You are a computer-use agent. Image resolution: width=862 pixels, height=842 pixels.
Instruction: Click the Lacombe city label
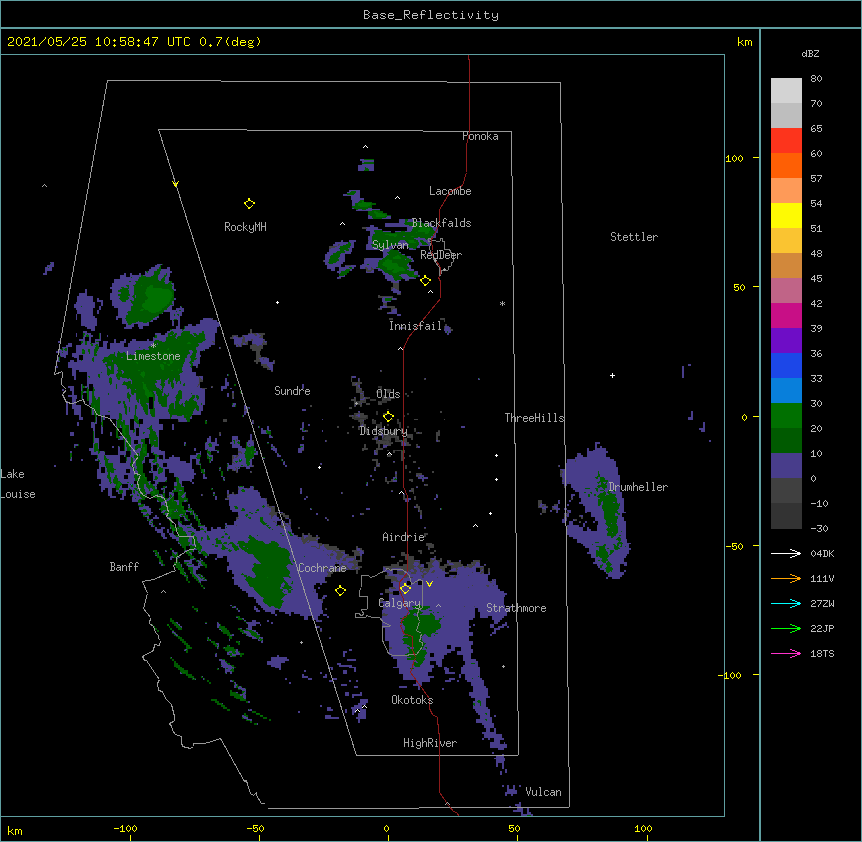450,191
